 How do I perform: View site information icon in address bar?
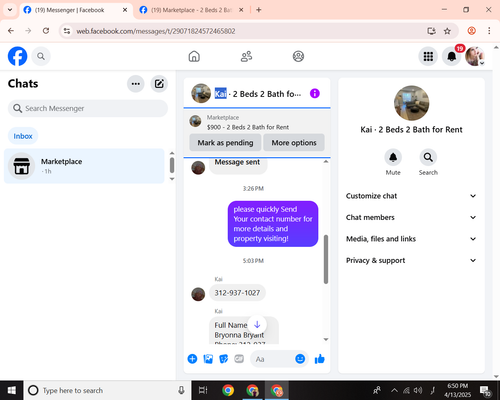67,31
